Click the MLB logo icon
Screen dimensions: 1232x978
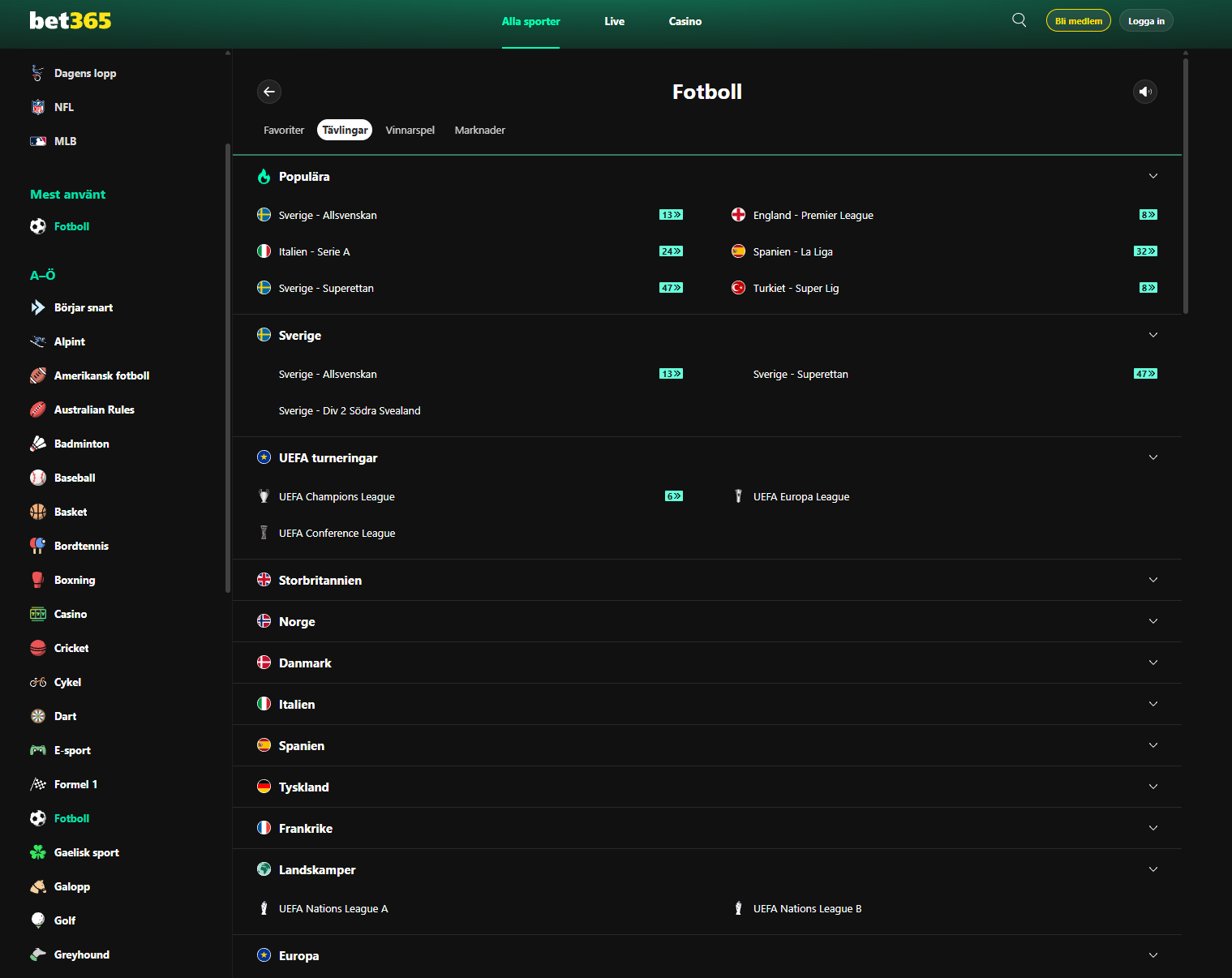pos(38,141)
